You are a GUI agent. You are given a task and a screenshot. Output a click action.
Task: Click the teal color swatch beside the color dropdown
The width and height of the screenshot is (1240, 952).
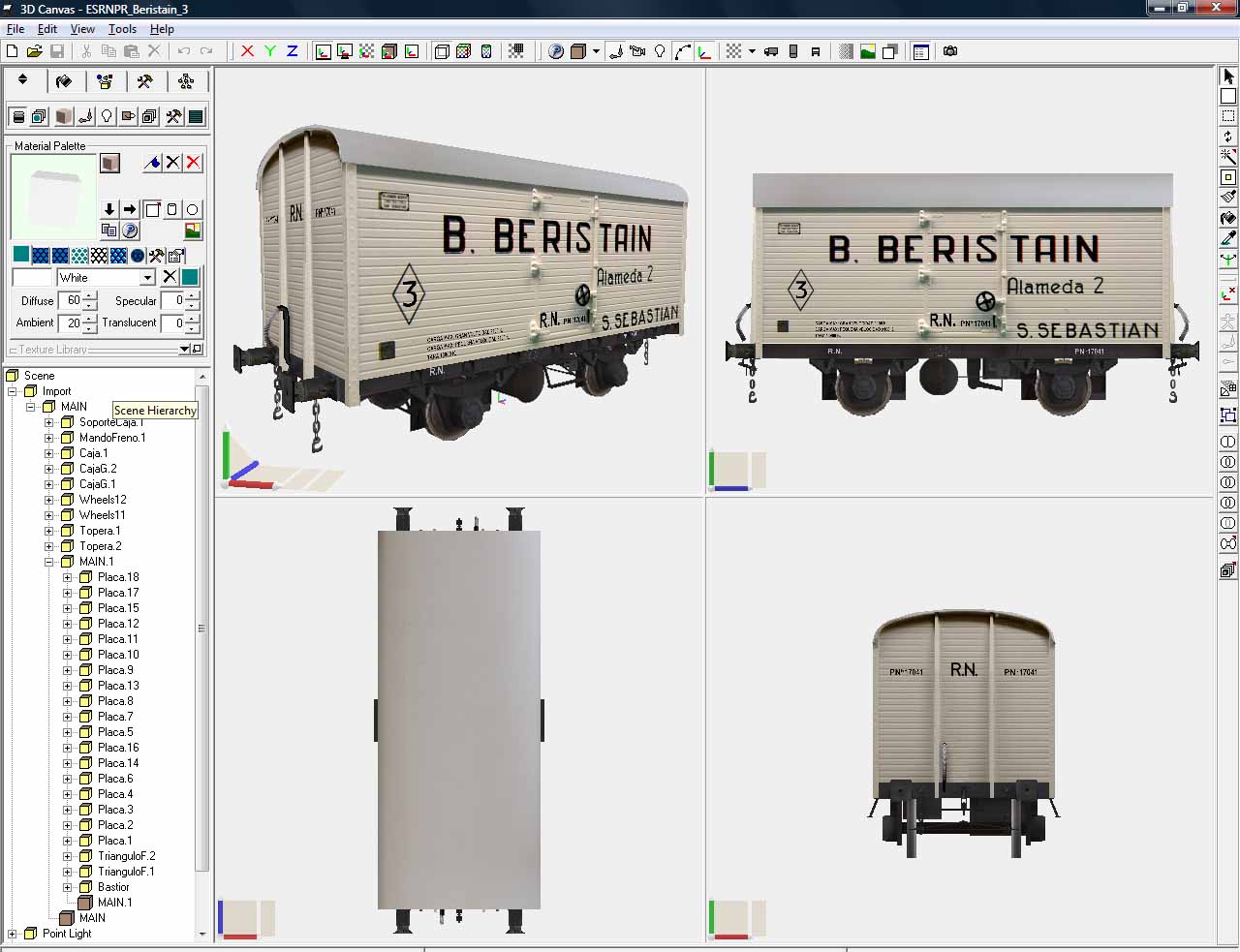(x=190, y=277)
